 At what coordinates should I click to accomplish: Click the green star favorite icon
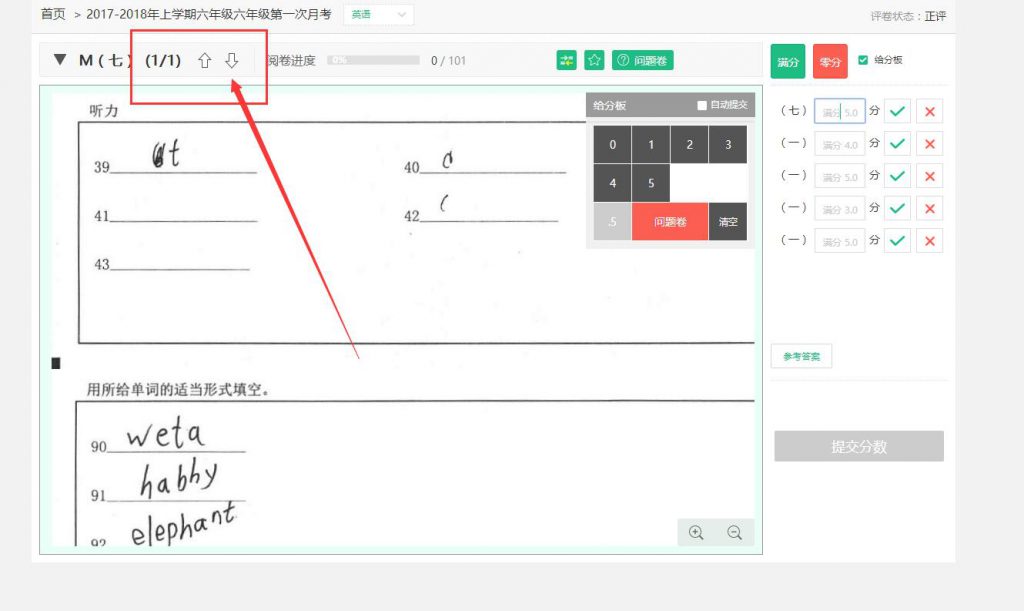tap(594, 61)
